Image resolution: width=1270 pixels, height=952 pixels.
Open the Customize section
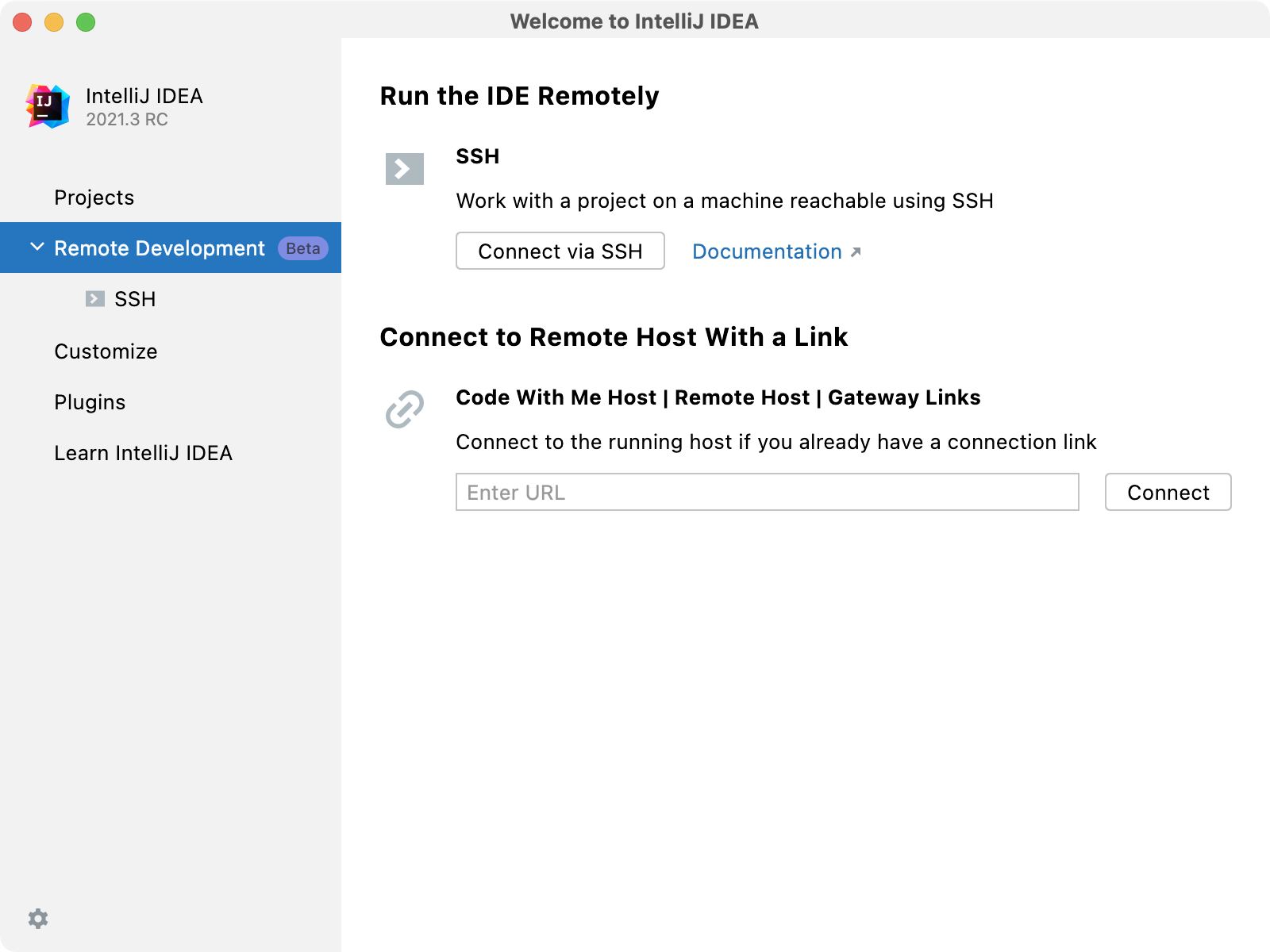tap(106, 351)
